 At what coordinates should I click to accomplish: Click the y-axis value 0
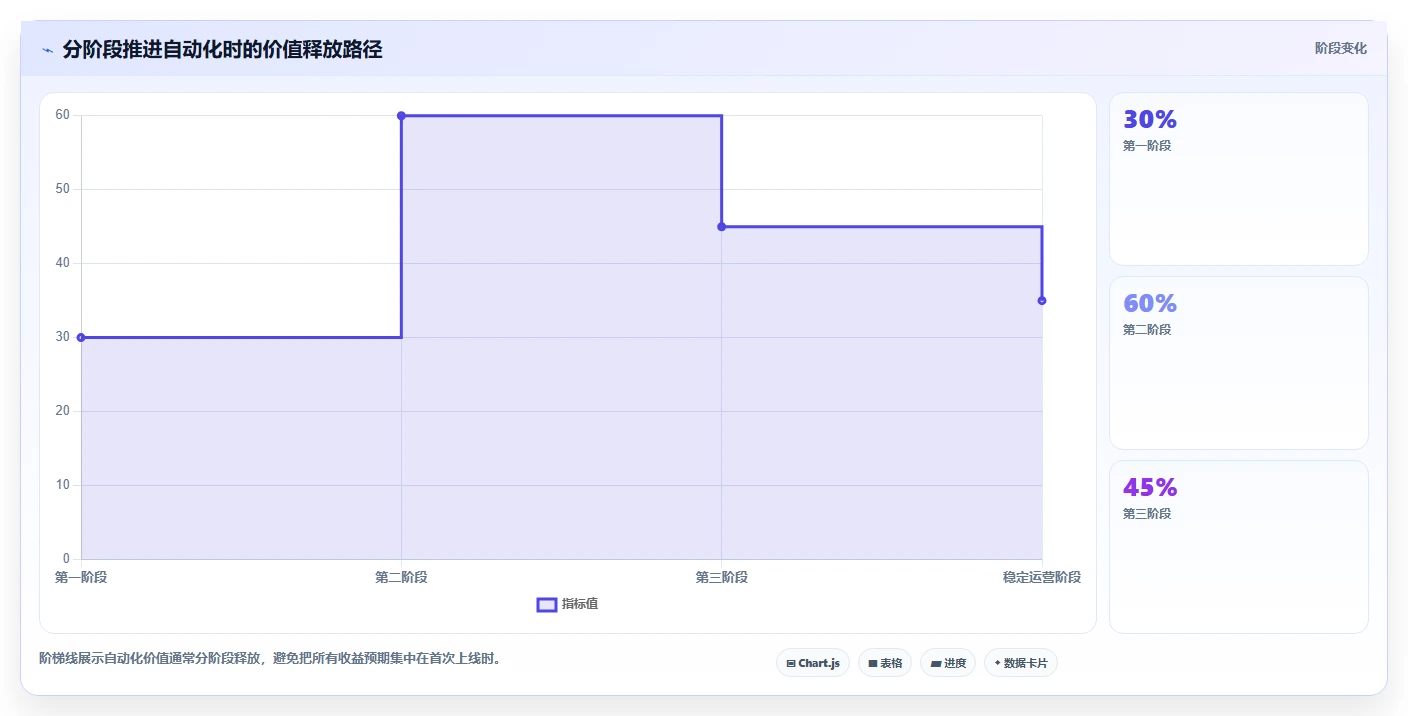(67, 559)
